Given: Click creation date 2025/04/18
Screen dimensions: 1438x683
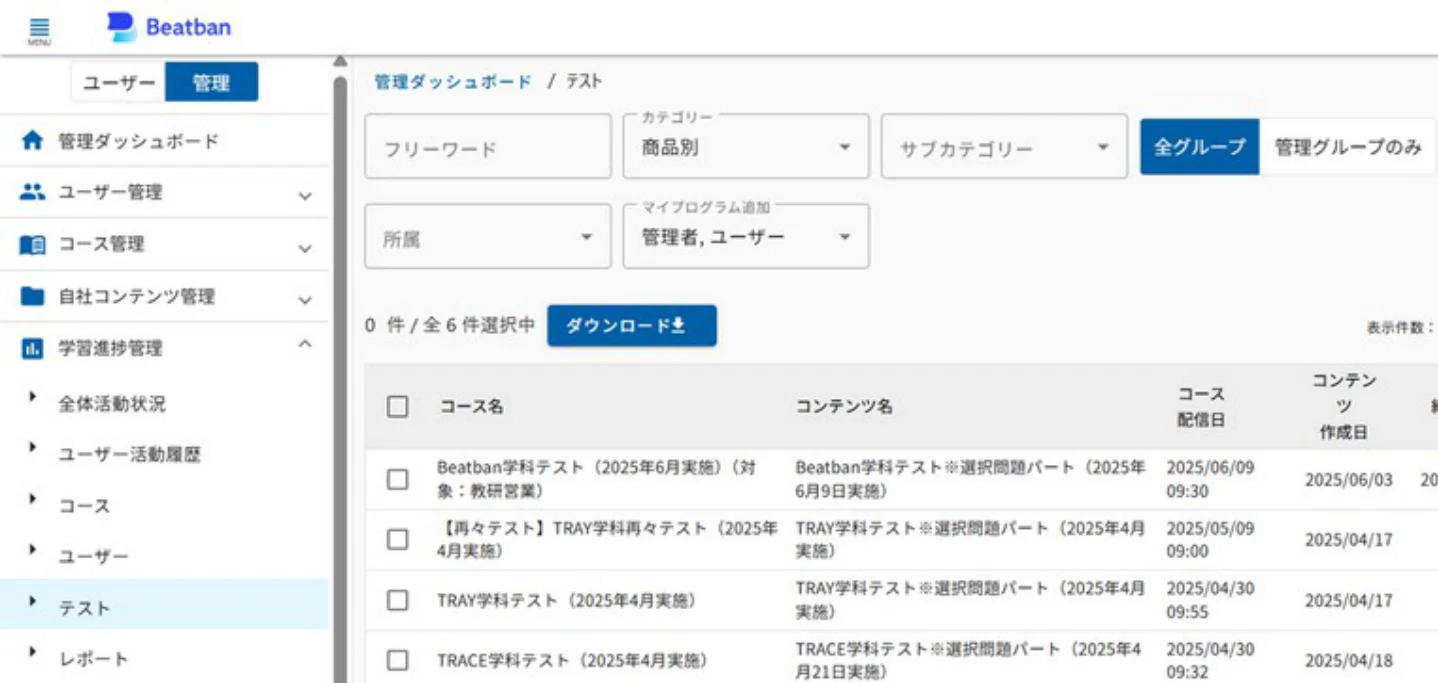Looking at the screenshot, I should (x=1348, y=661).
